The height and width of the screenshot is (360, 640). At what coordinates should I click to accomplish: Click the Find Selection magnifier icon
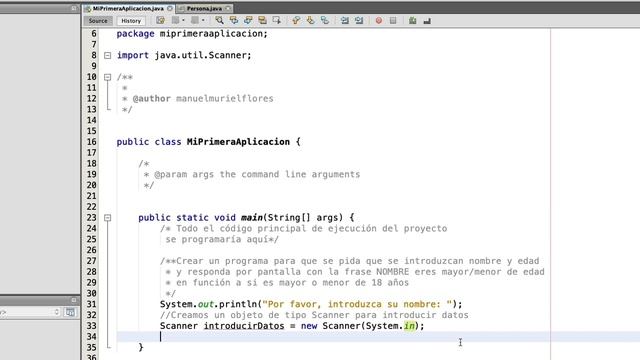point(219,20)
